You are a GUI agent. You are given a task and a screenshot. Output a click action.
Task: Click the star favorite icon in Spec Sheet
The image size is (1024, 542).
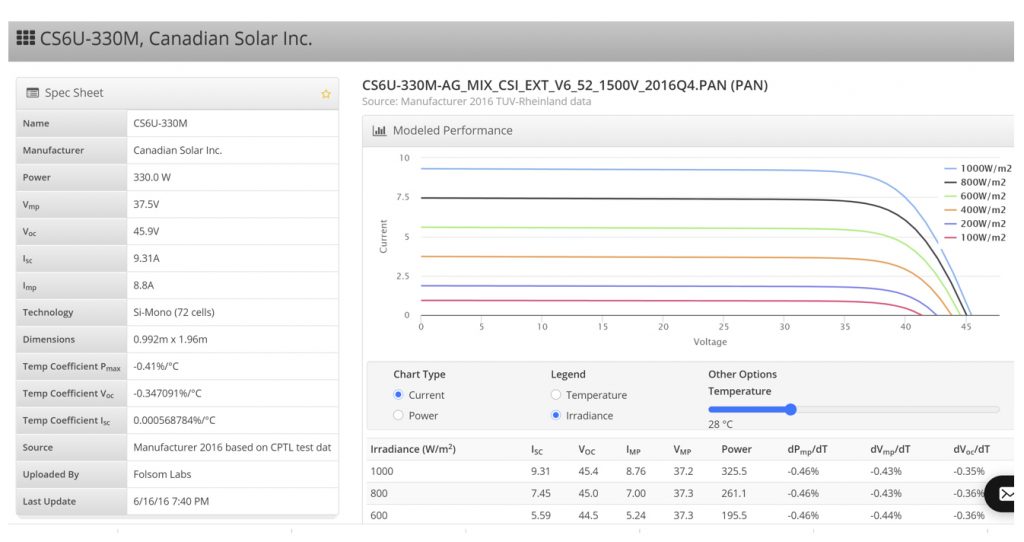[326, 94]
